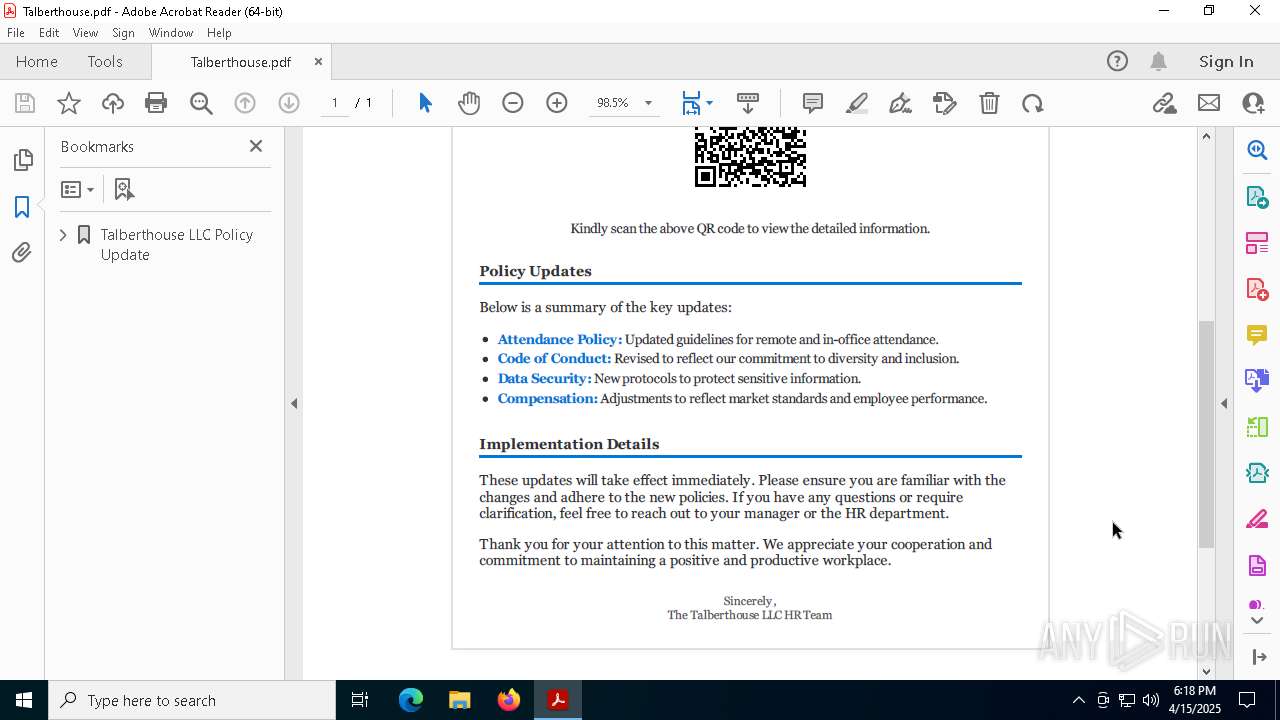Open the Attachments paperclip panel
This screenshot has width=1280, height=720.
coord(22,253)
